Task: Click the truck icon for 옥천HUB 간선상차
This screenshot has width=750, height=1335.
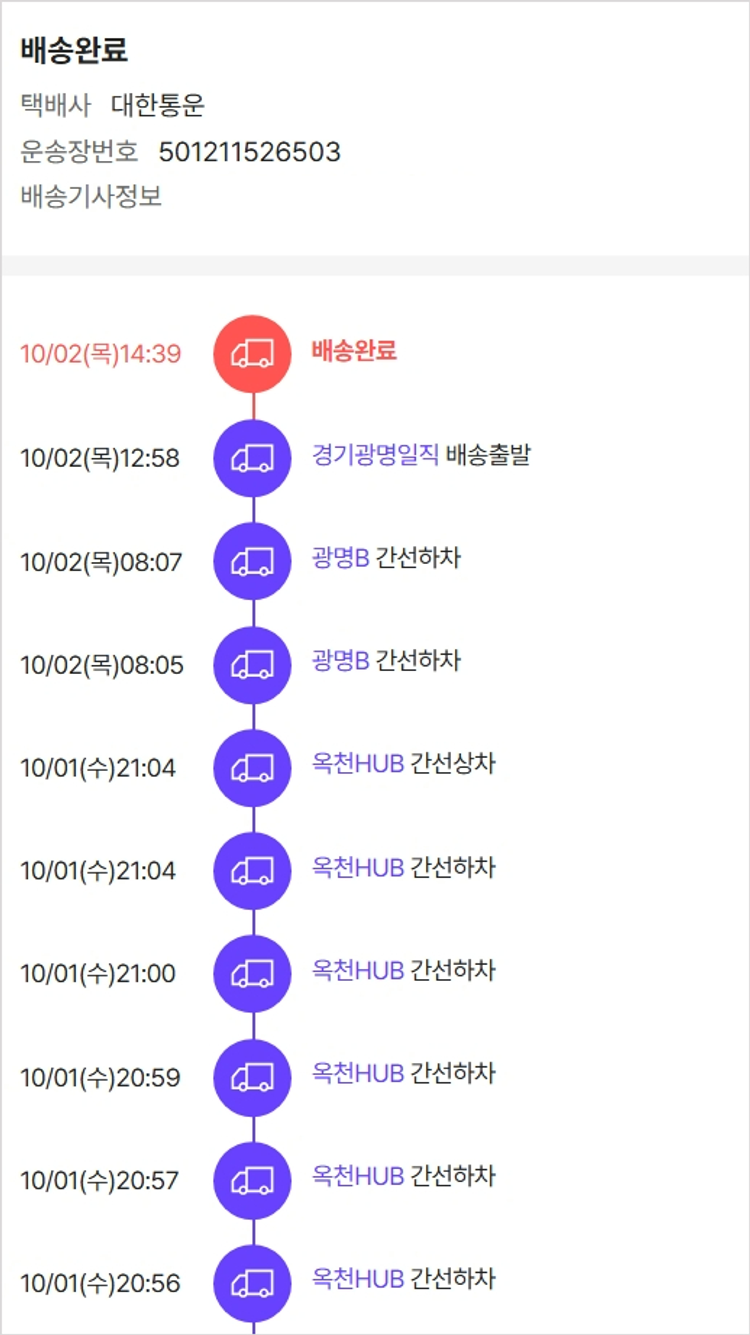Action: [253, 767]
